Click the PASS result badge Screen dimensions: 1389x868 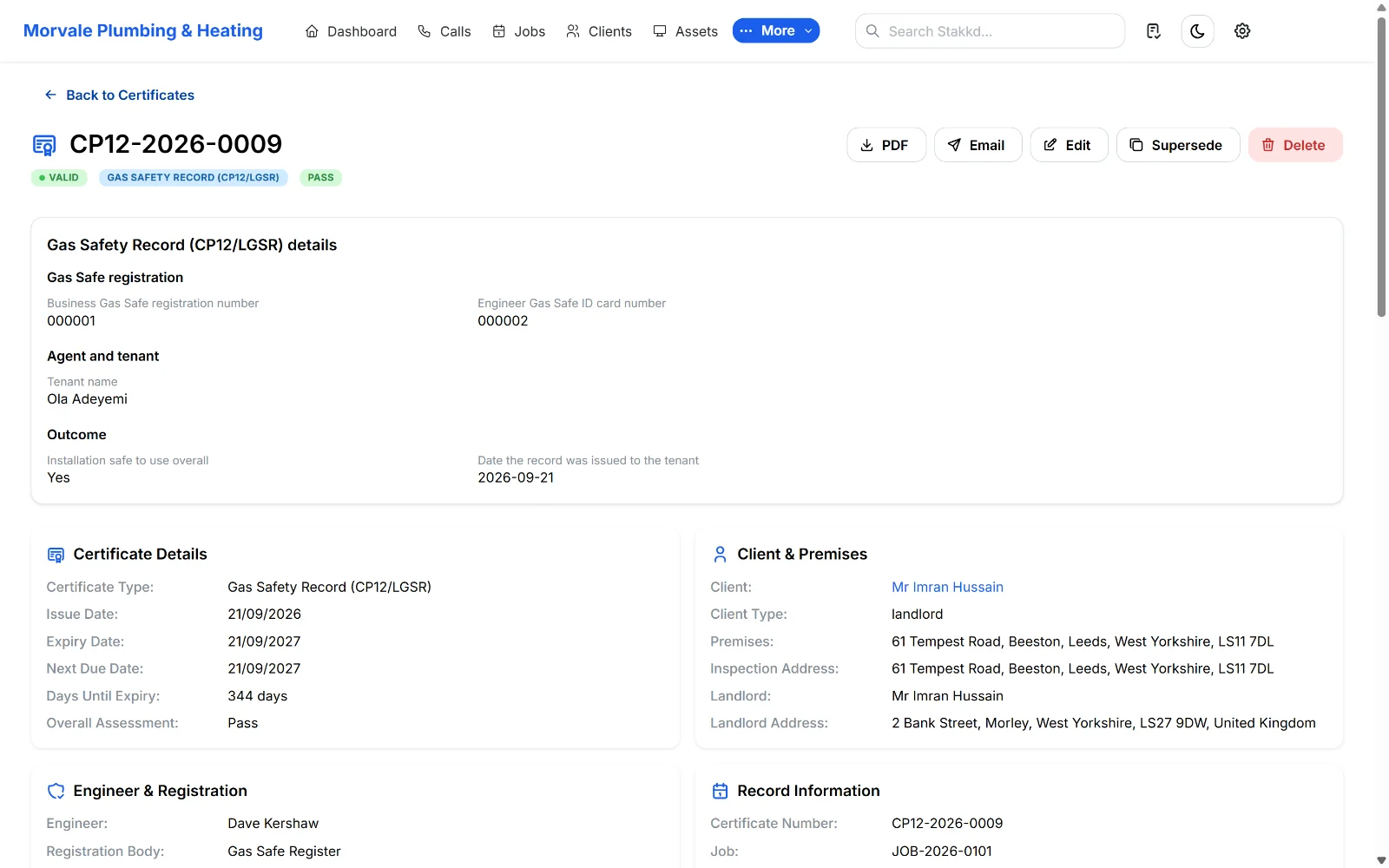[320, 178]
